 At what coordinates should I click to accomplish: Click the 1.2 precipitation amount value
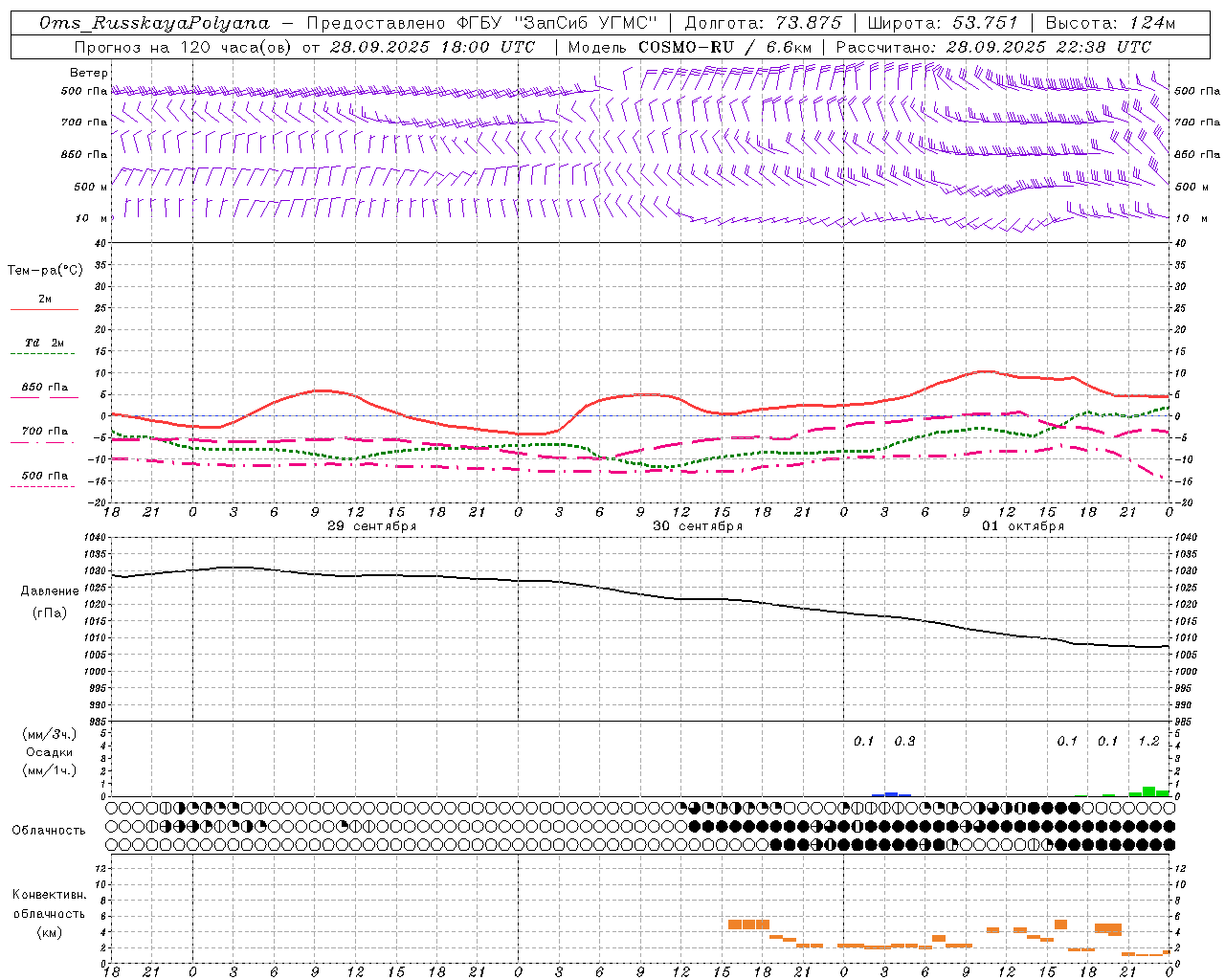[x=1148, y=741]
